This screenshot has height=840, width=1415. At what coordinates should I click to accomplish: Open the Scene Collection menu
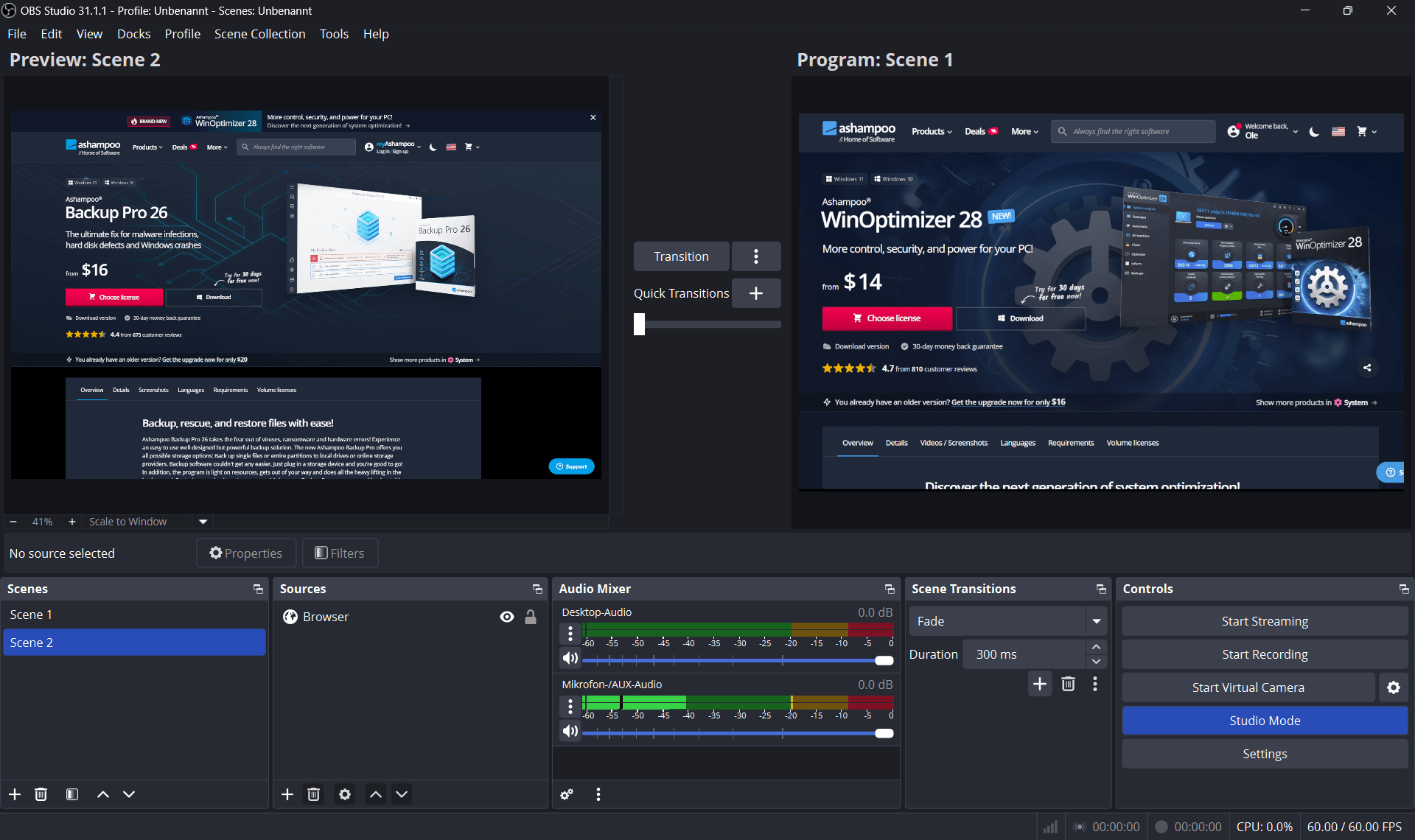point(259,34)
